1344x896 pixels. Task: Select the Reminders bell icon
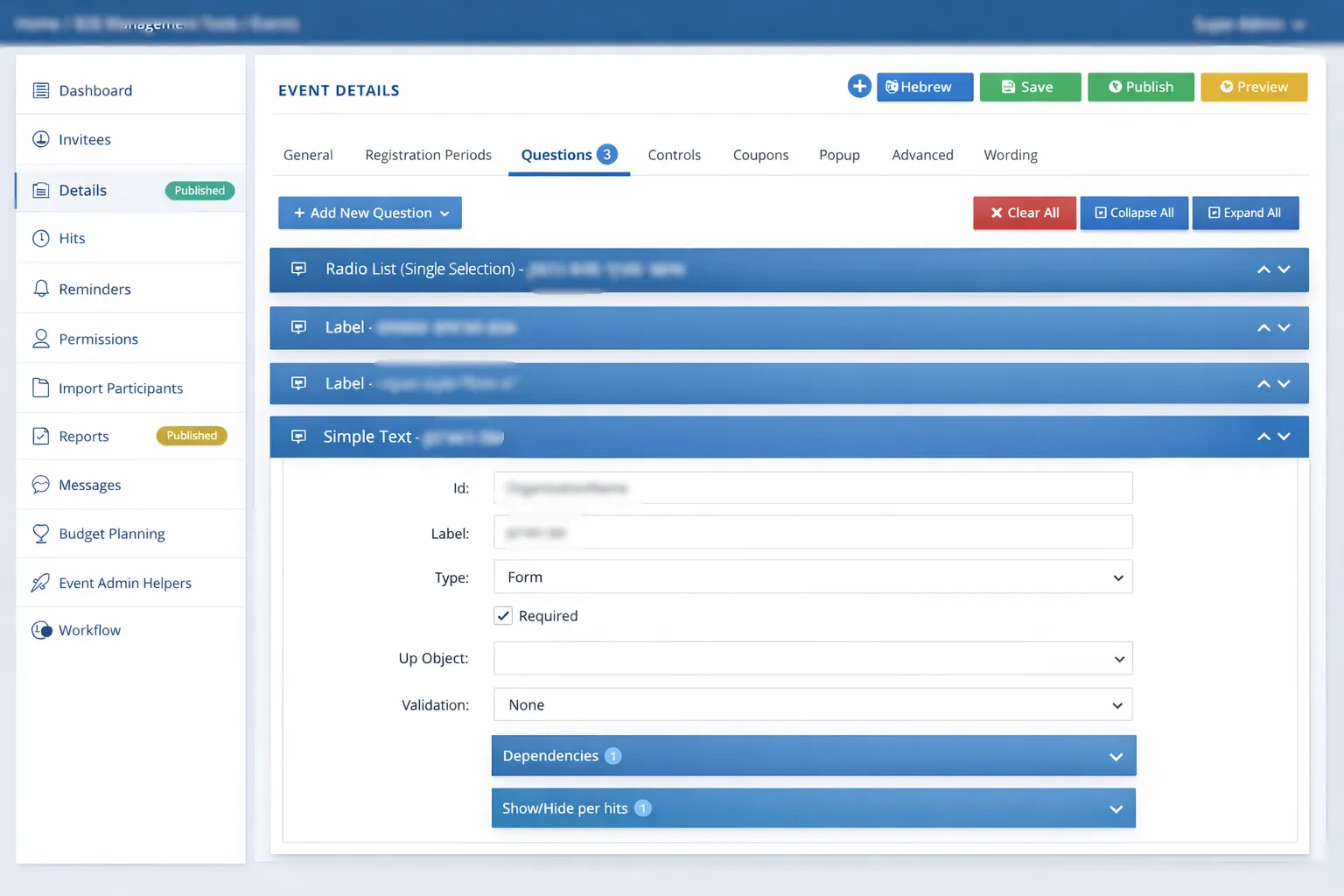[x=40, y=289]
